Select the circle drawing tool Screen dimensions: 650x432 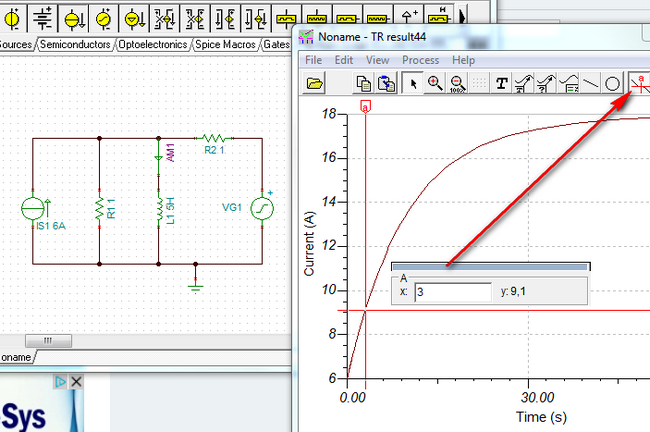pyautogui.click(x=611, y=85)
